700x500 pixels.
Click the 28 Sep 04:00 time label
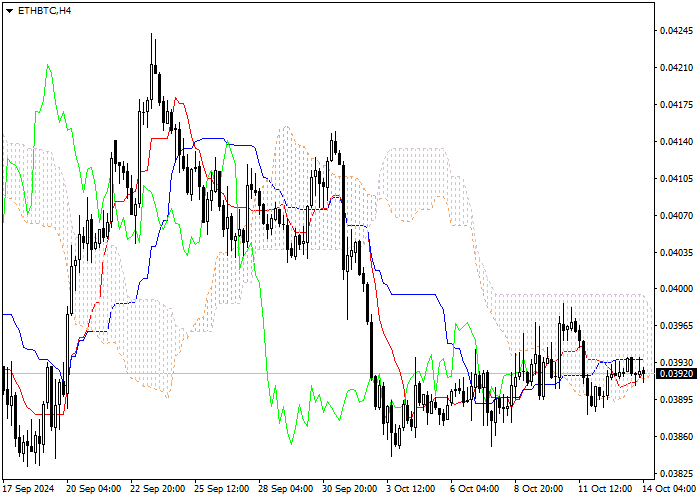(286, 489)
